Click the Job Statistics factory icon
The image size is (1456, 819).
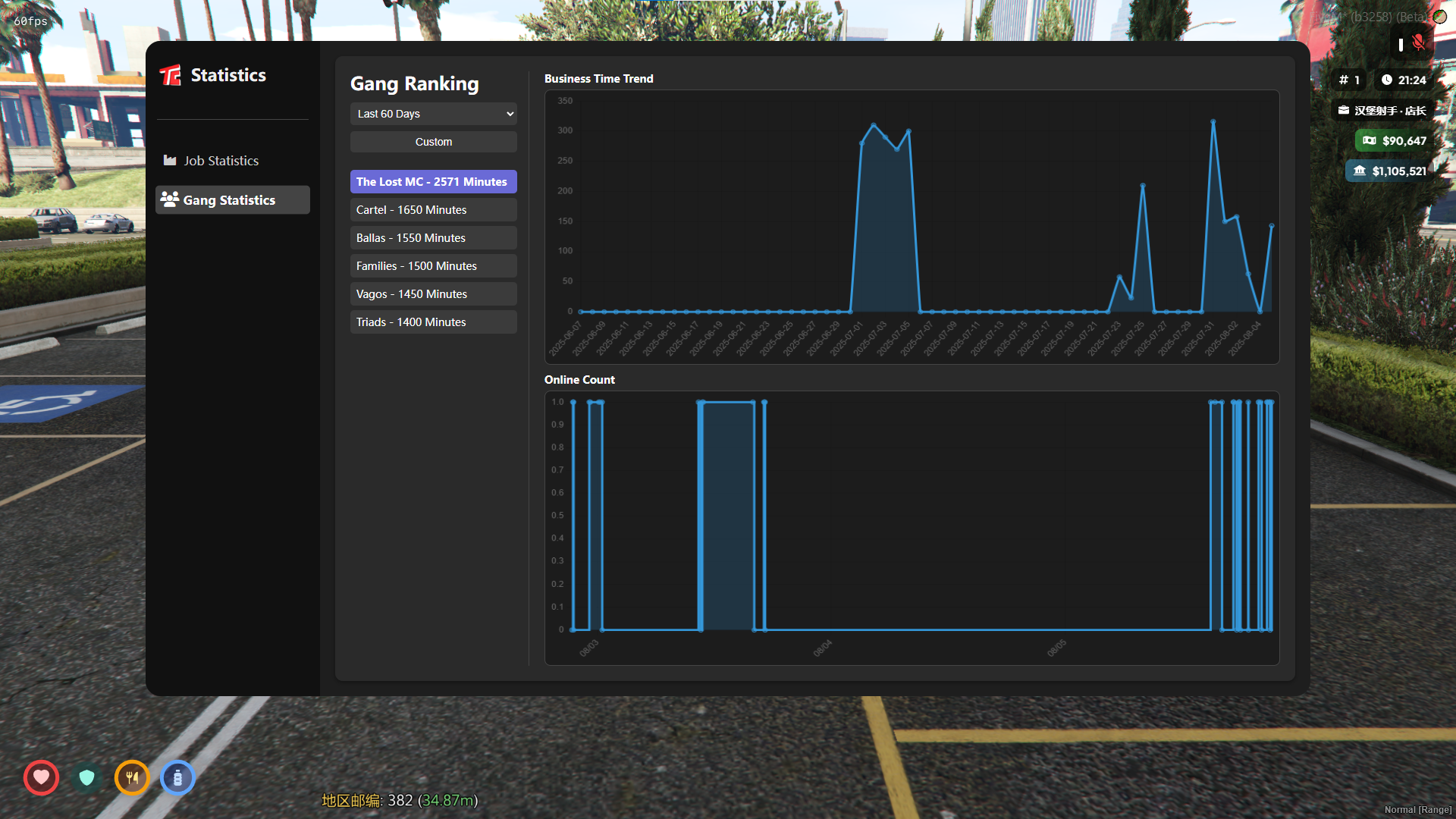point(170,160)
